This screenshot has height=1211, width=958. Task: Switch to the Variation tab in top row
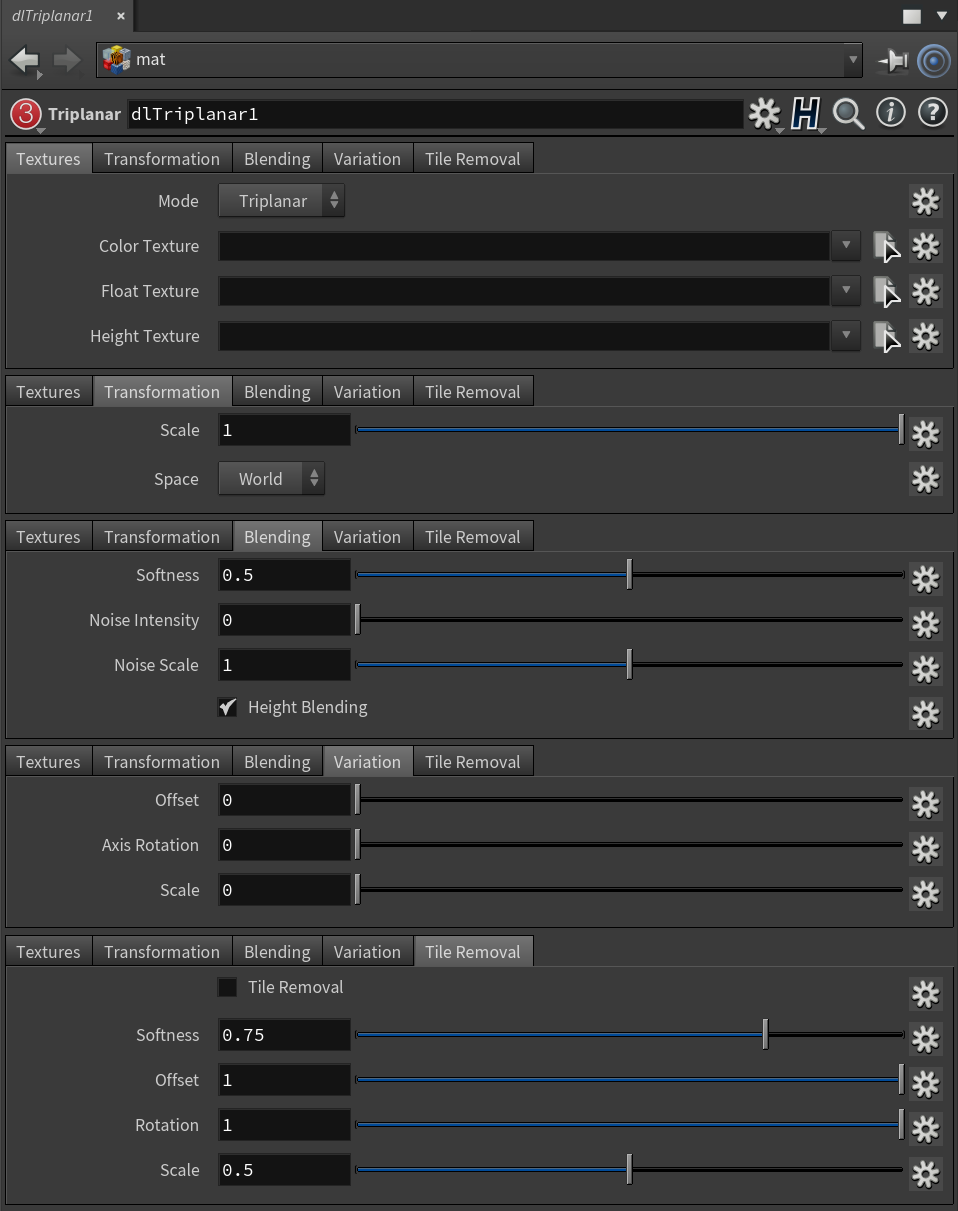click(x=367, y=159)
